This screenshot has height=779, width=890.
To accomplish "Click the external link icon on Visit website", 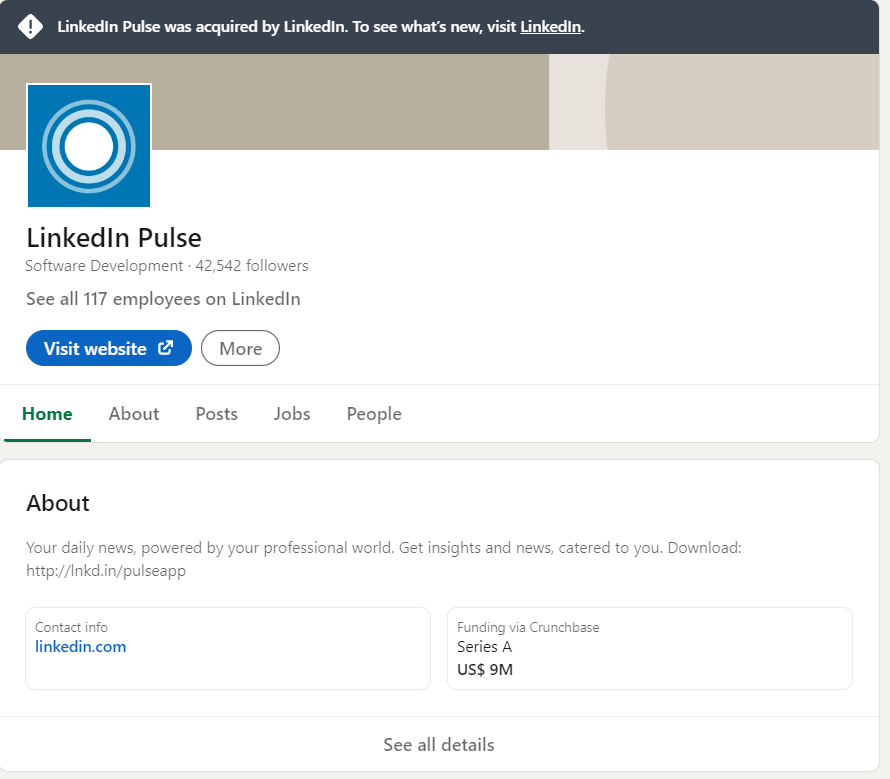I will click(165, 347).
